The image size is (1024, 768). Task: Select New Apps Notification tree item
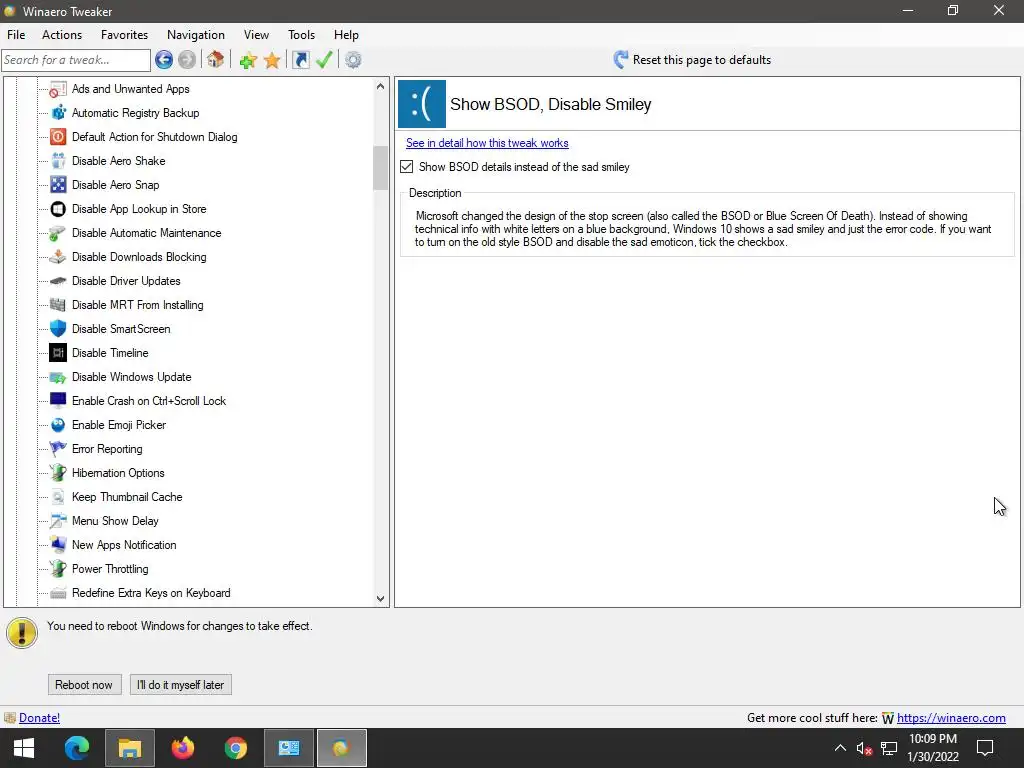click(124, 545)
